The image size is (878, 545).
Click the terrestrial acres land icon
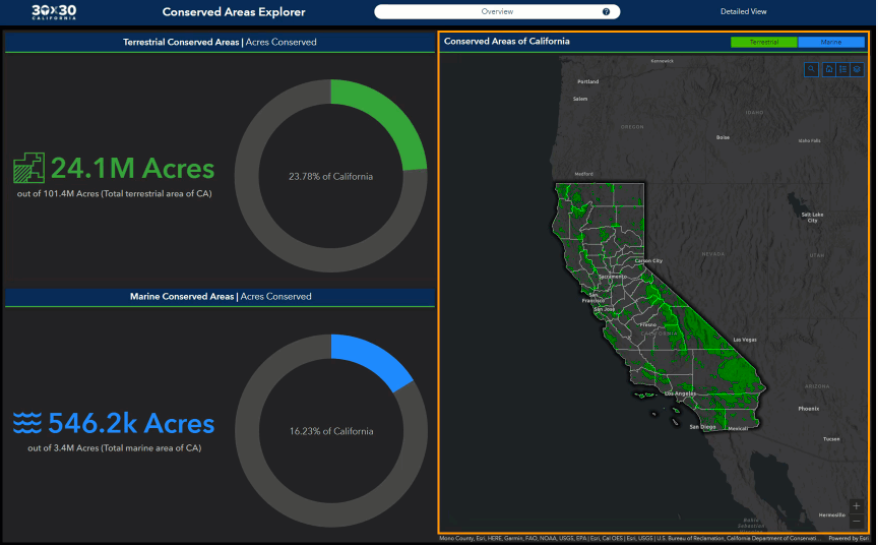tap(28, 168)
